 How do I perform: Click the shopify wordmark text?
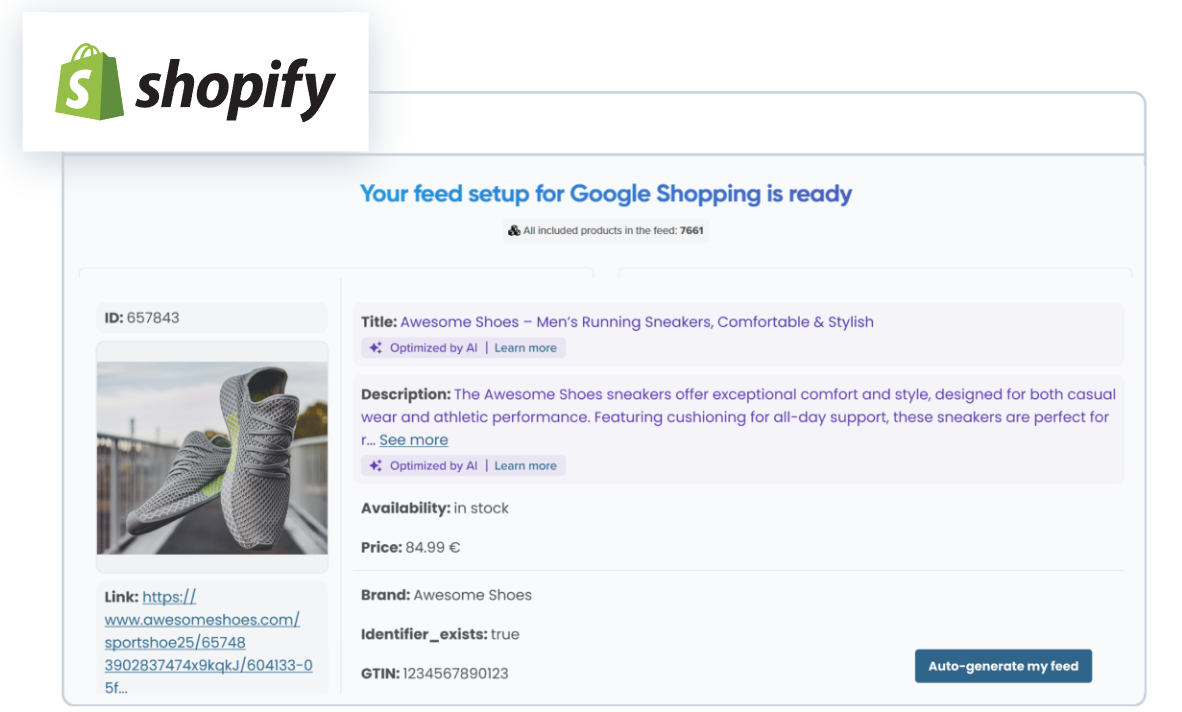tap(234, 88)
